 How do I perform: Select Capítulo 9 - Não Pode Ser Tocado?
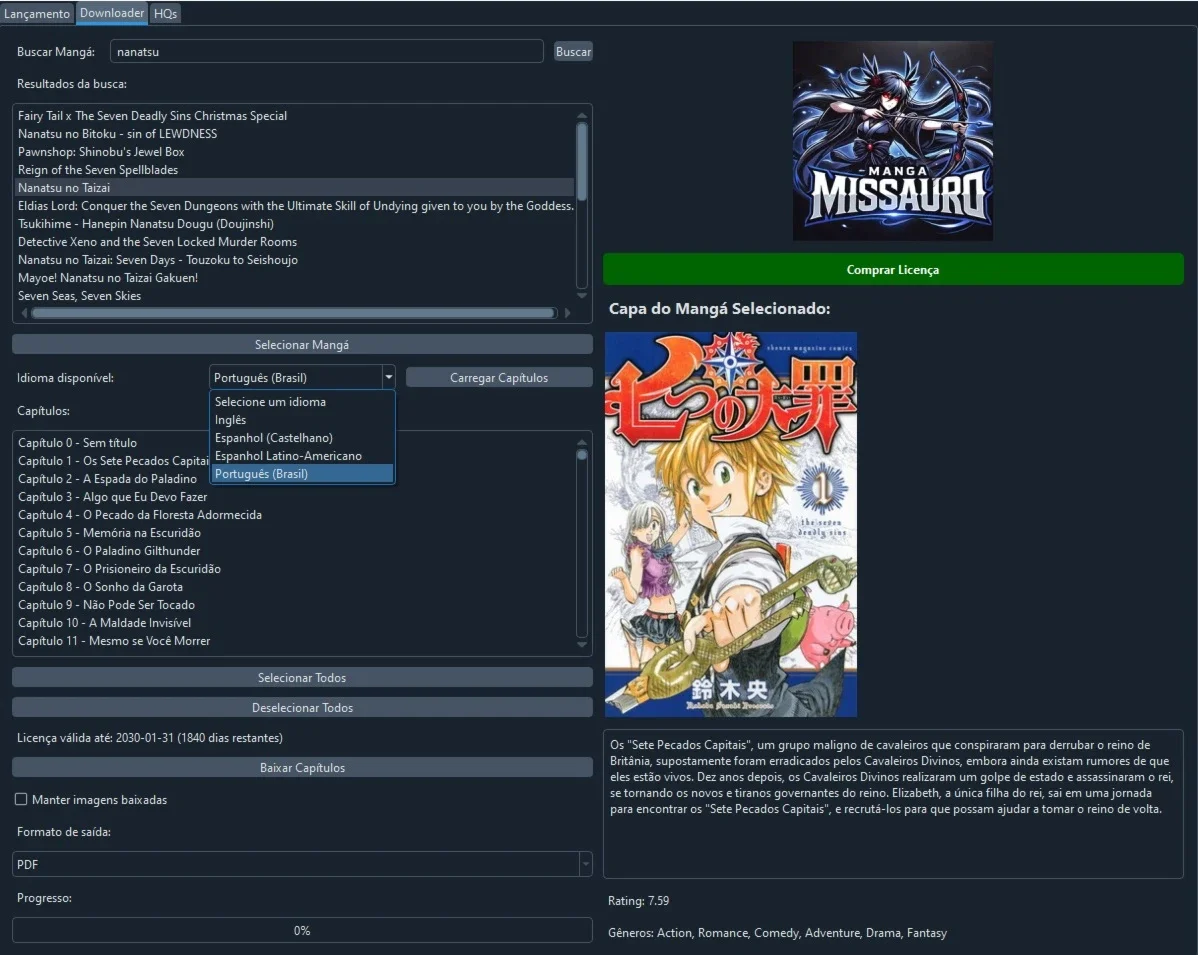tap(295, 604)
